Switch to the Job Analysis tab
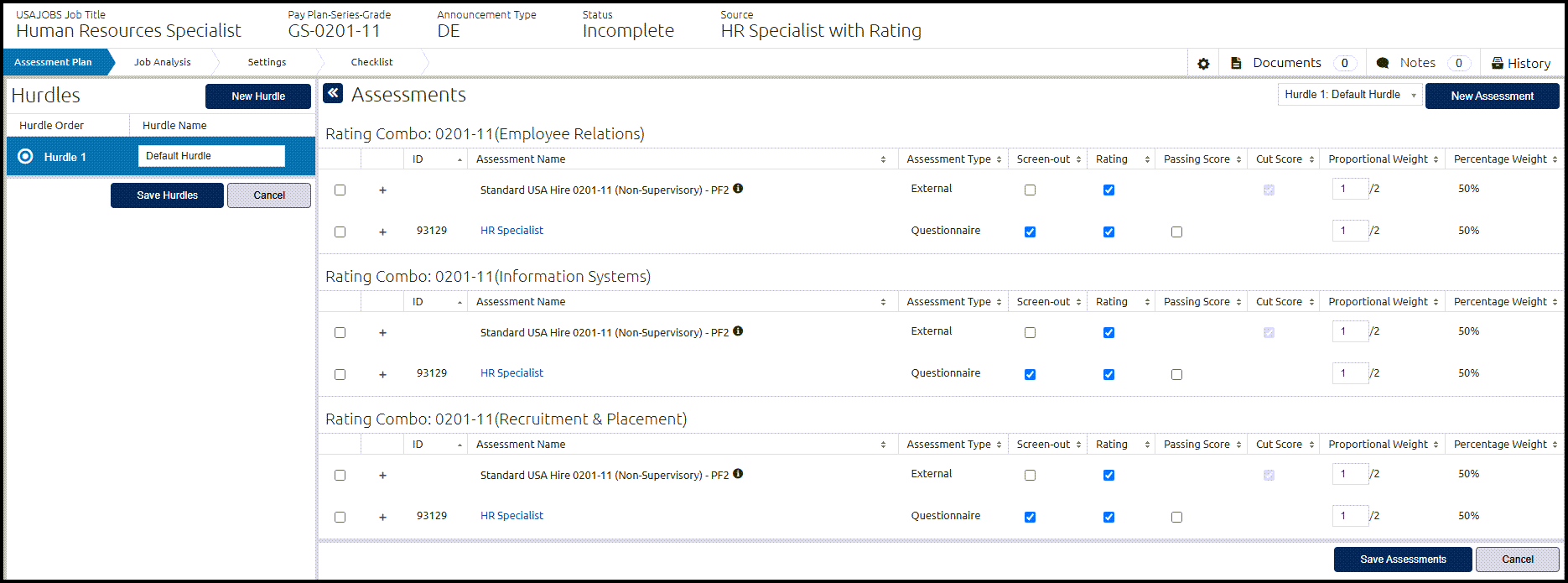The height and width of the screenshot is (583, 1568). pyautogui.click(x=163, y=62)
